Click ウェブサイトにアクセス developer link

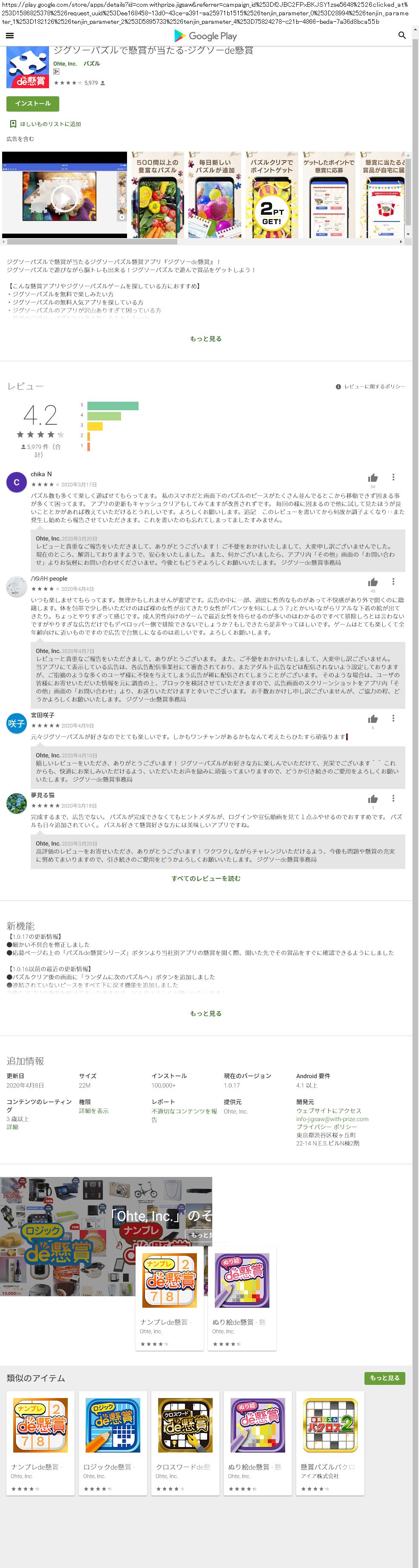coord(329,1111)
